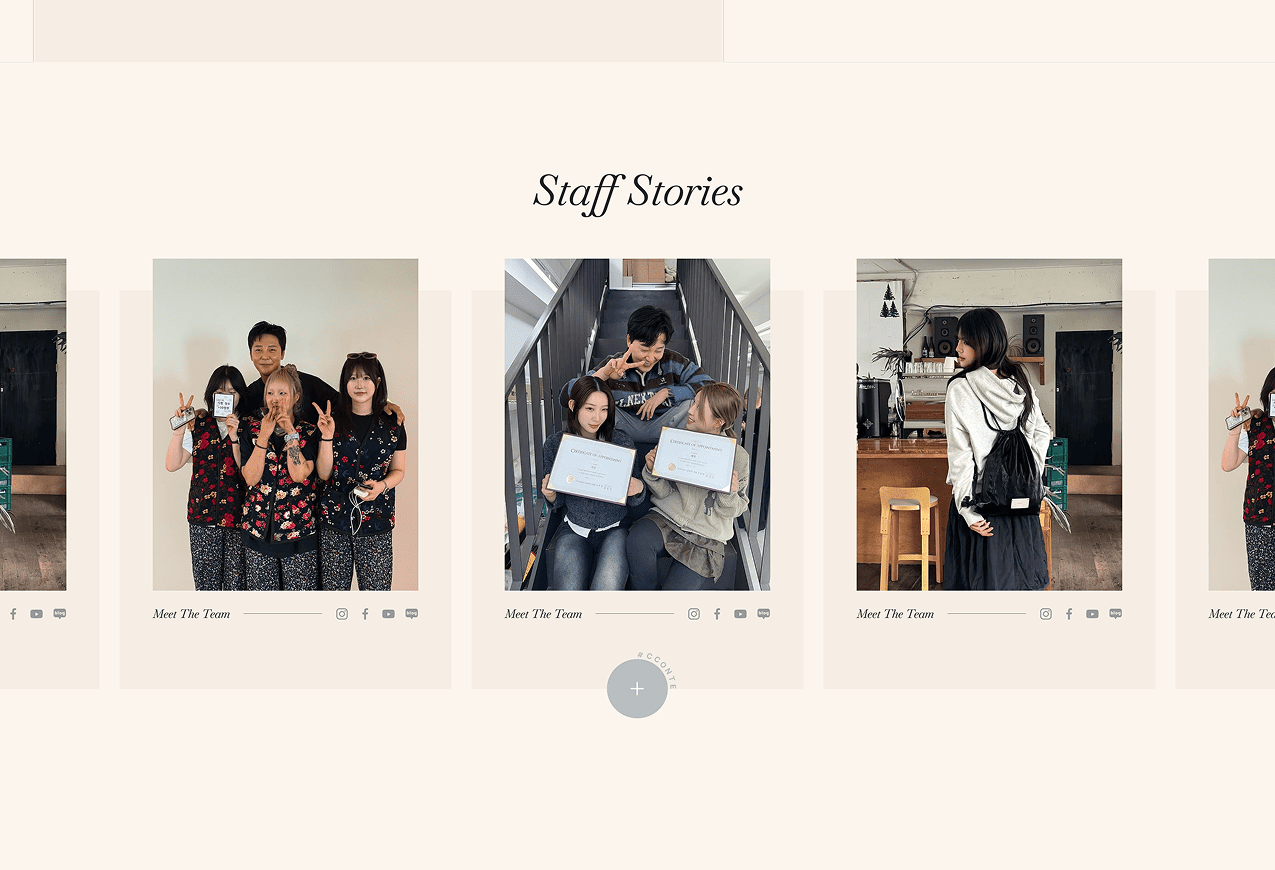Screen dimensions: 1275x870
Task: Open blog icon under backpack woman photo
Action: 1116,614
